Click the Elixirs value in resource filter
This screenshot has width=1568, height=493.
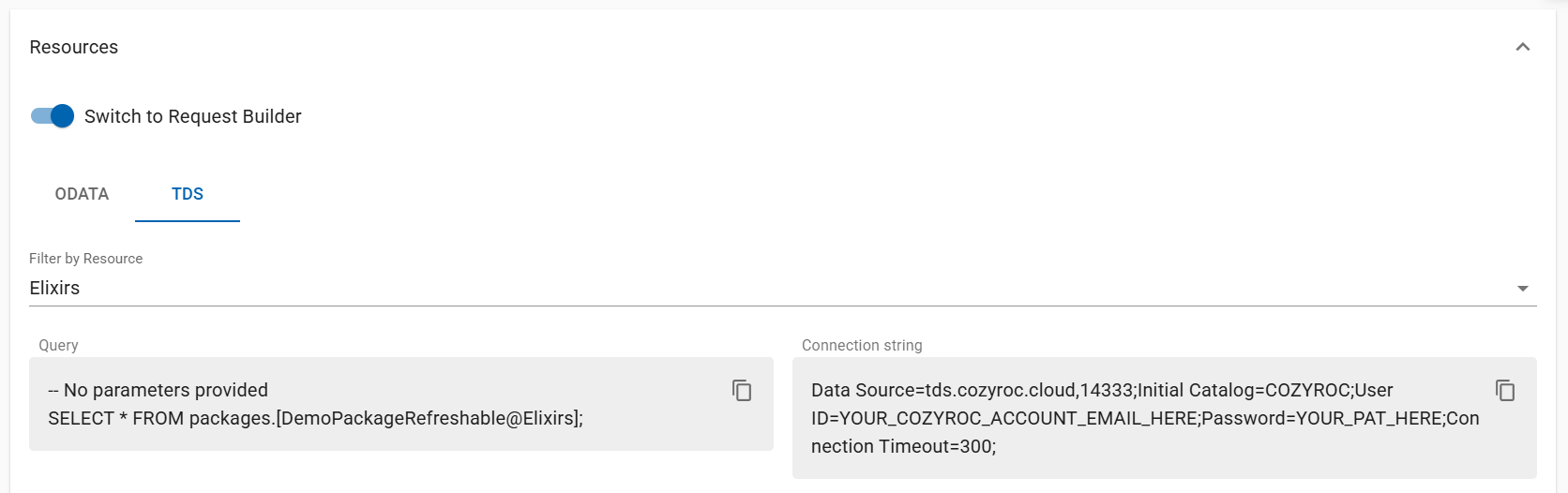(x=54, y=288)
